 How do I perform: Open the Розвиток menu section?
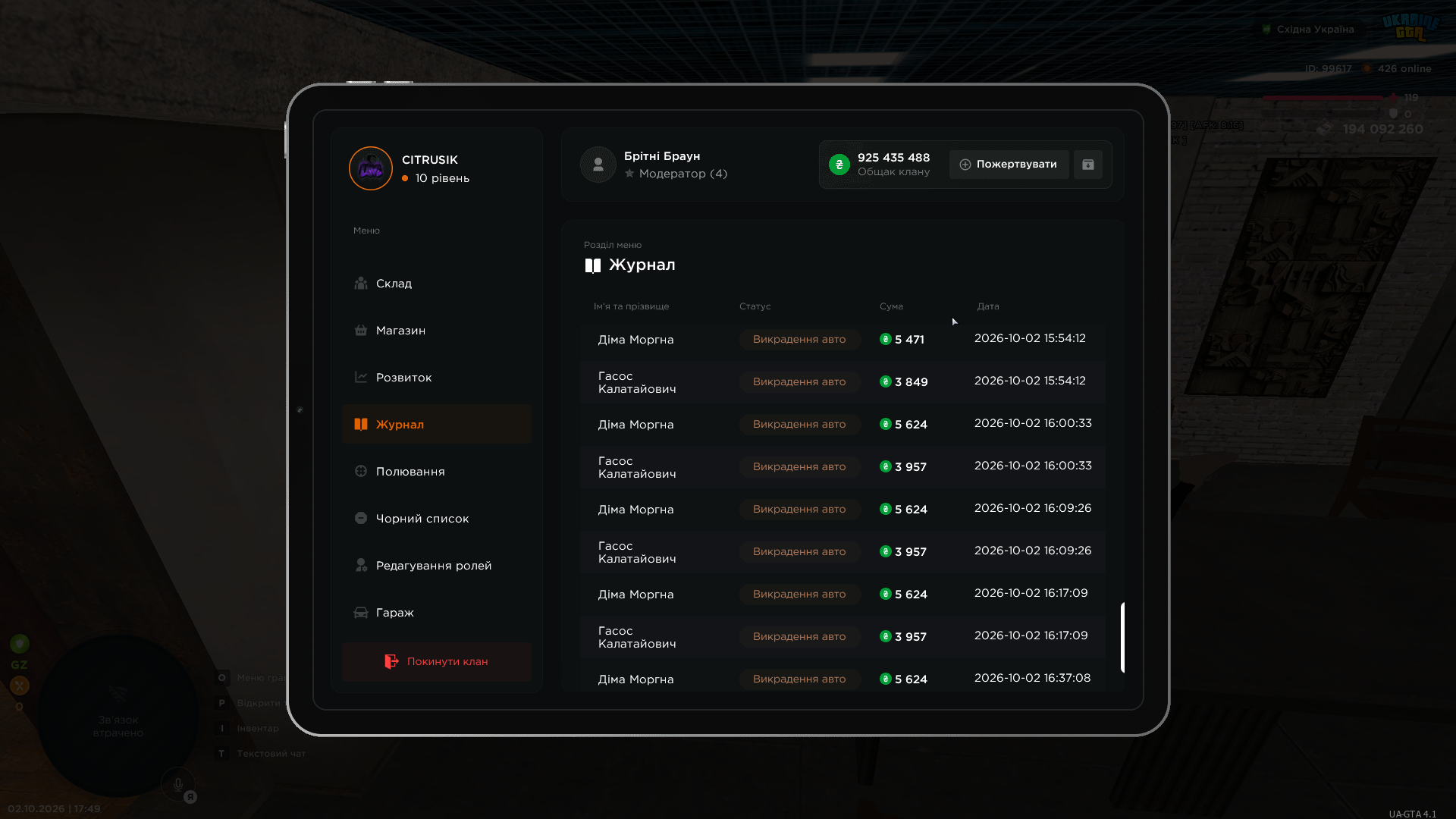tap(436, 378)
